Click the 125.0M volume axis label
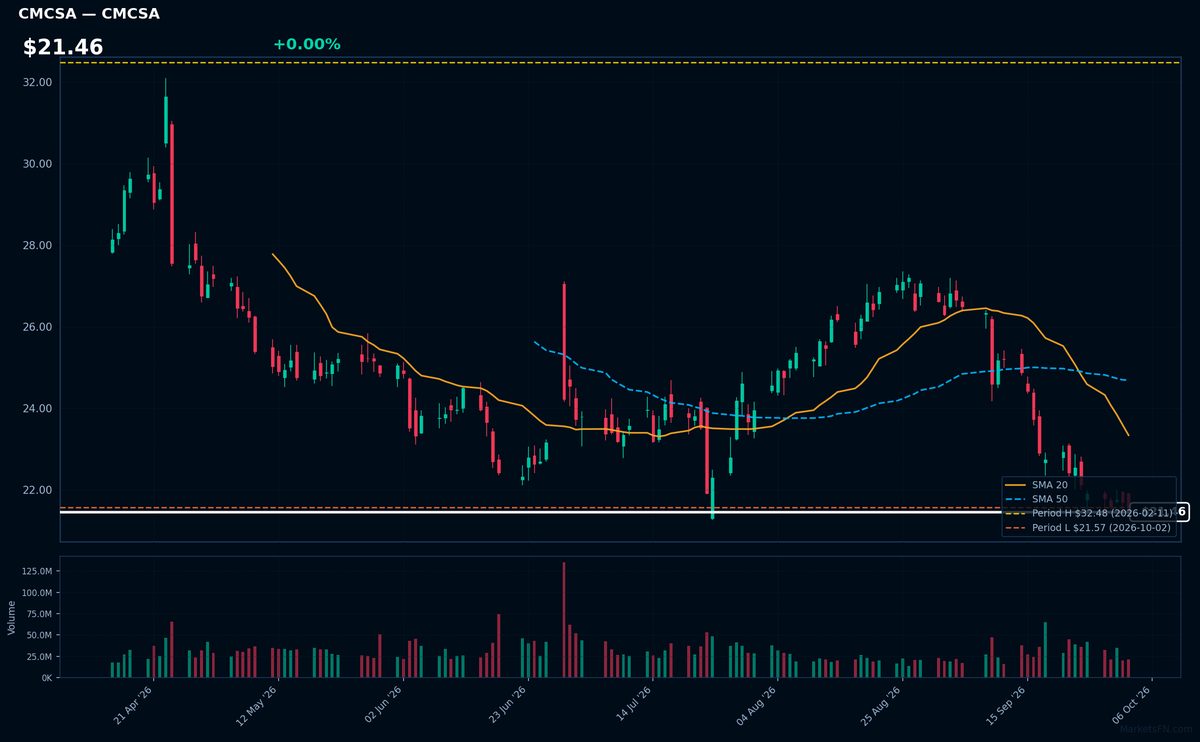Image resolution: width=1200 pixels, height=742 pixels. click(37, 571)
